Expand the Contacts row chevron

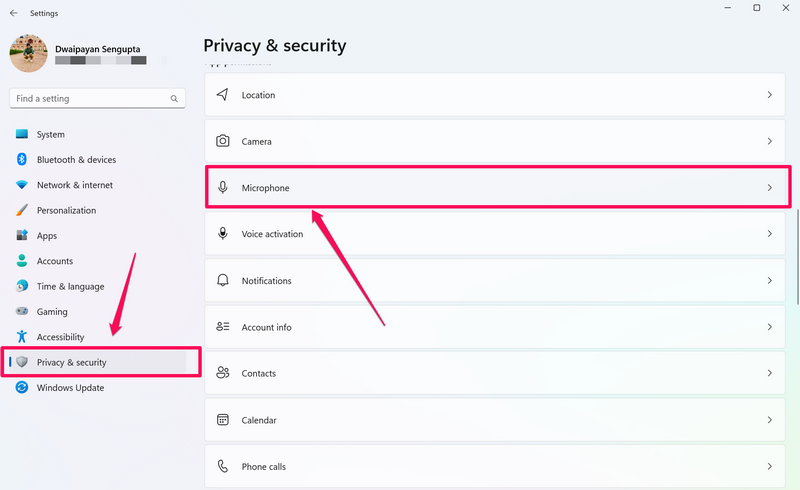[x=769, y=373]
